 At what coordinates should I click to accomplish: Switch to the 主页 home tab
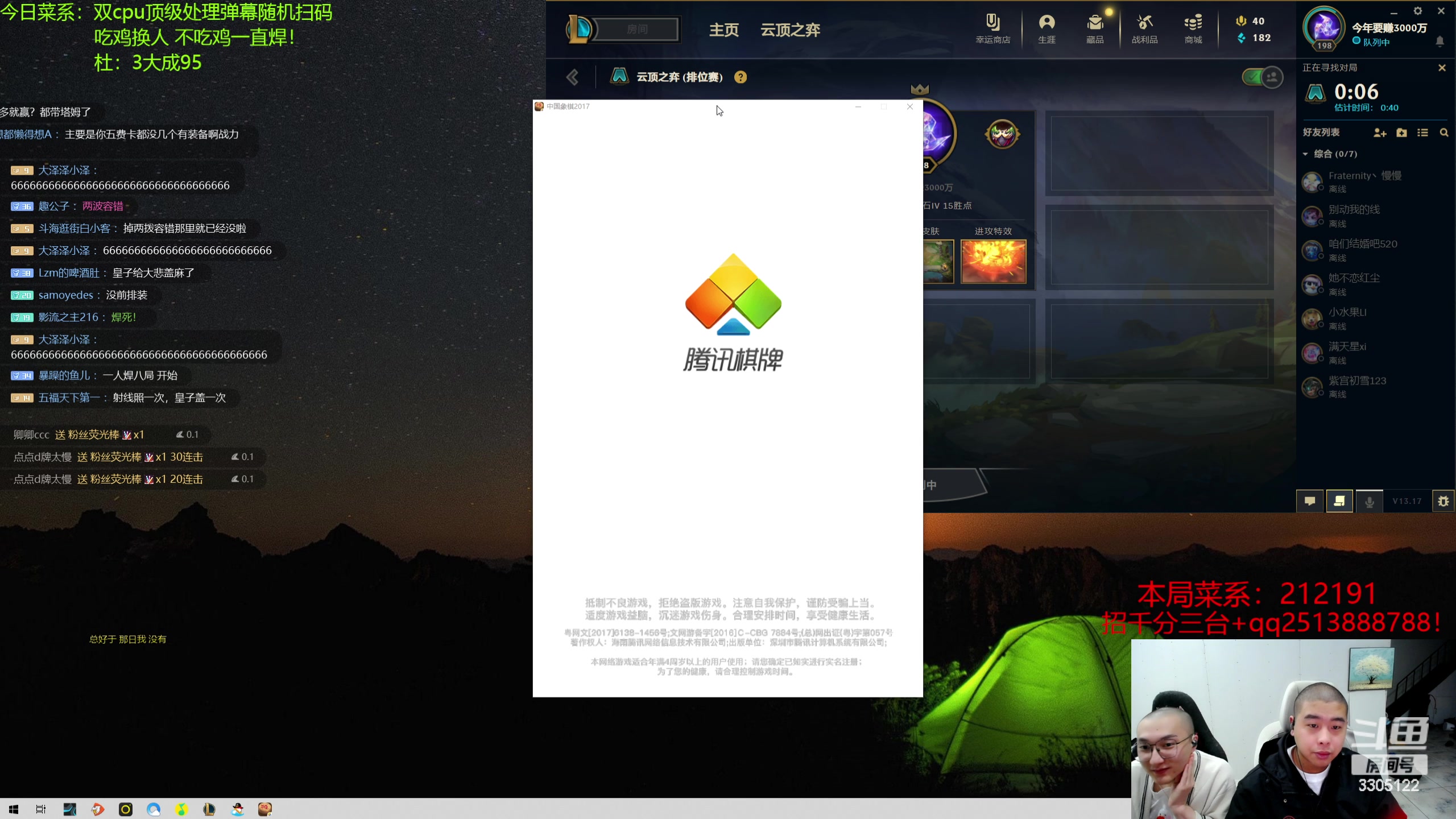click(723, 30)
